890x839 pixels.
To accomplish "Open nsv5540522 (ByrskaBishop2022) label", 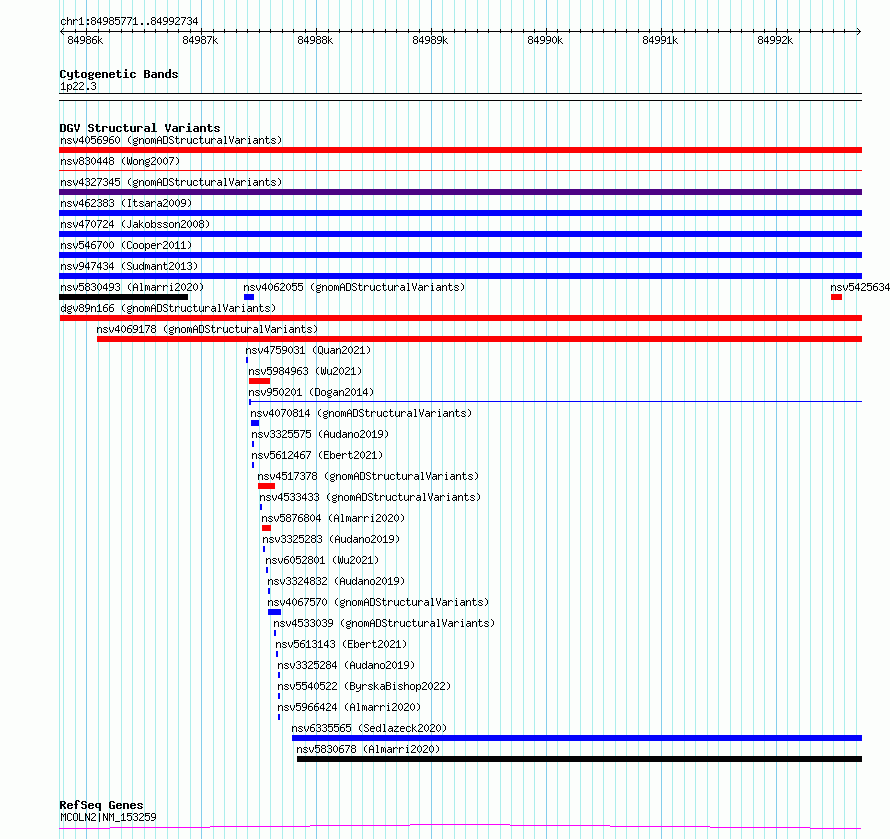I will pyautogui.click(x=364, y=686).
